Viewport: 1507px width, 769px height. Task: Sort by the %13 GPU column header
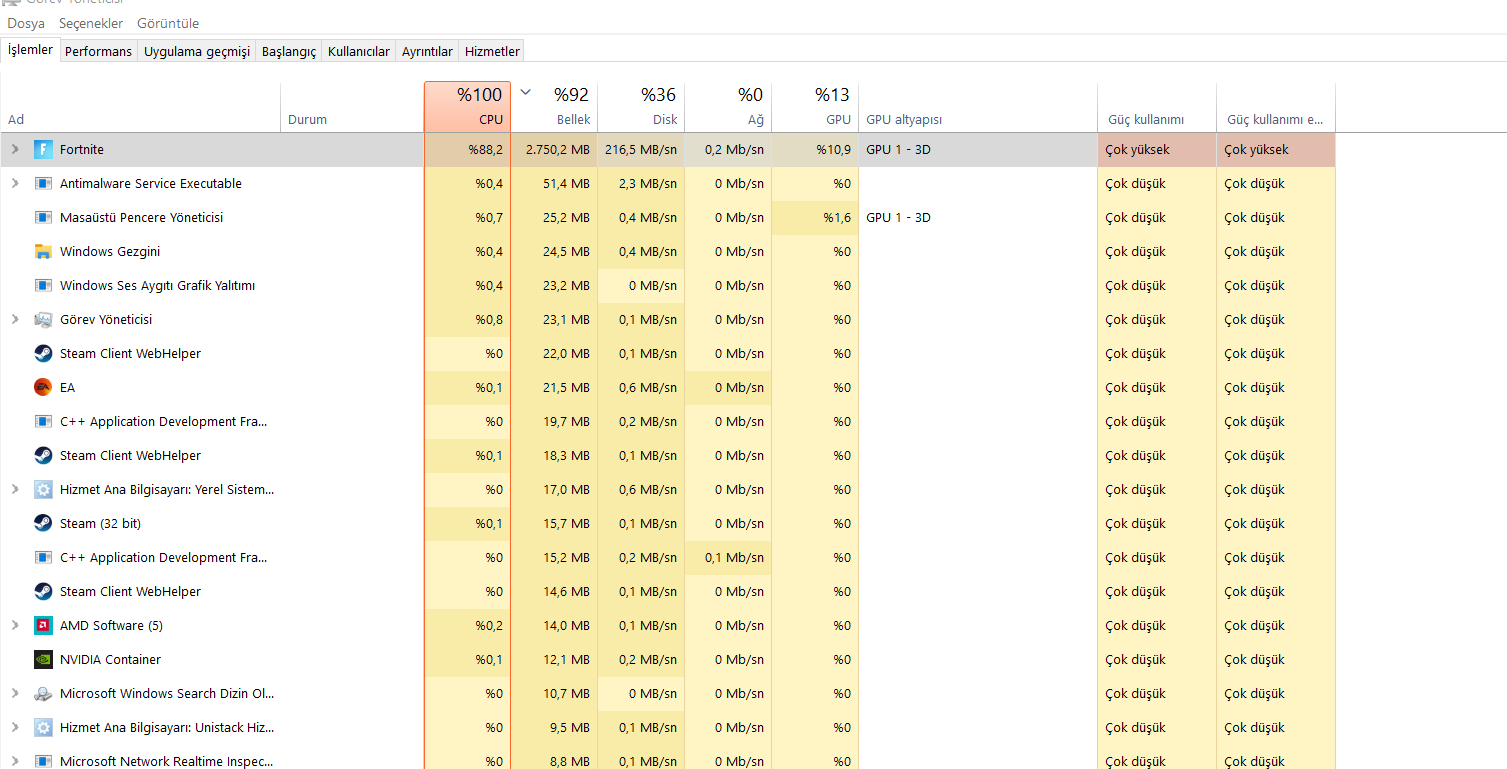tap(815, 107)
